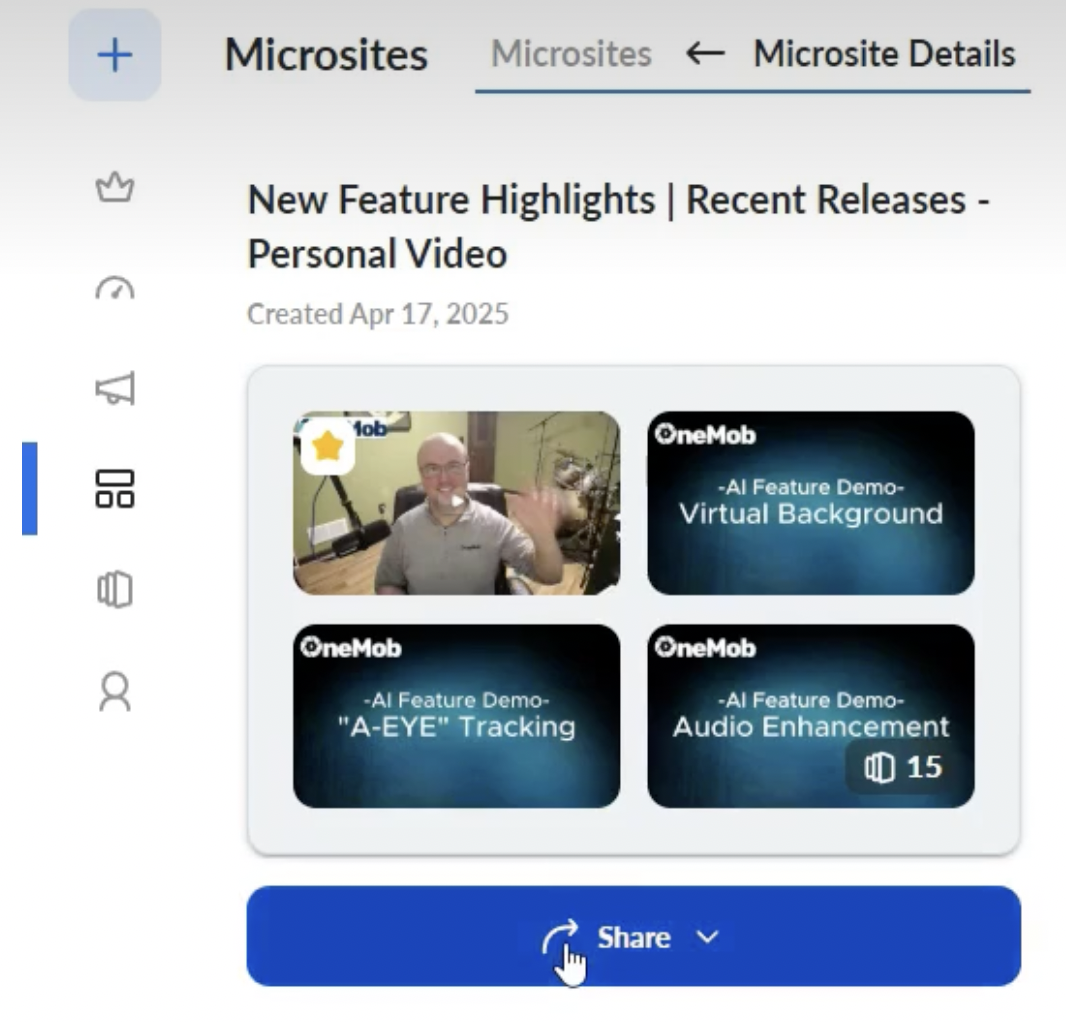Select the Microsite Details tab label
Screen dimensions: 1066x1022
(884, 54)
